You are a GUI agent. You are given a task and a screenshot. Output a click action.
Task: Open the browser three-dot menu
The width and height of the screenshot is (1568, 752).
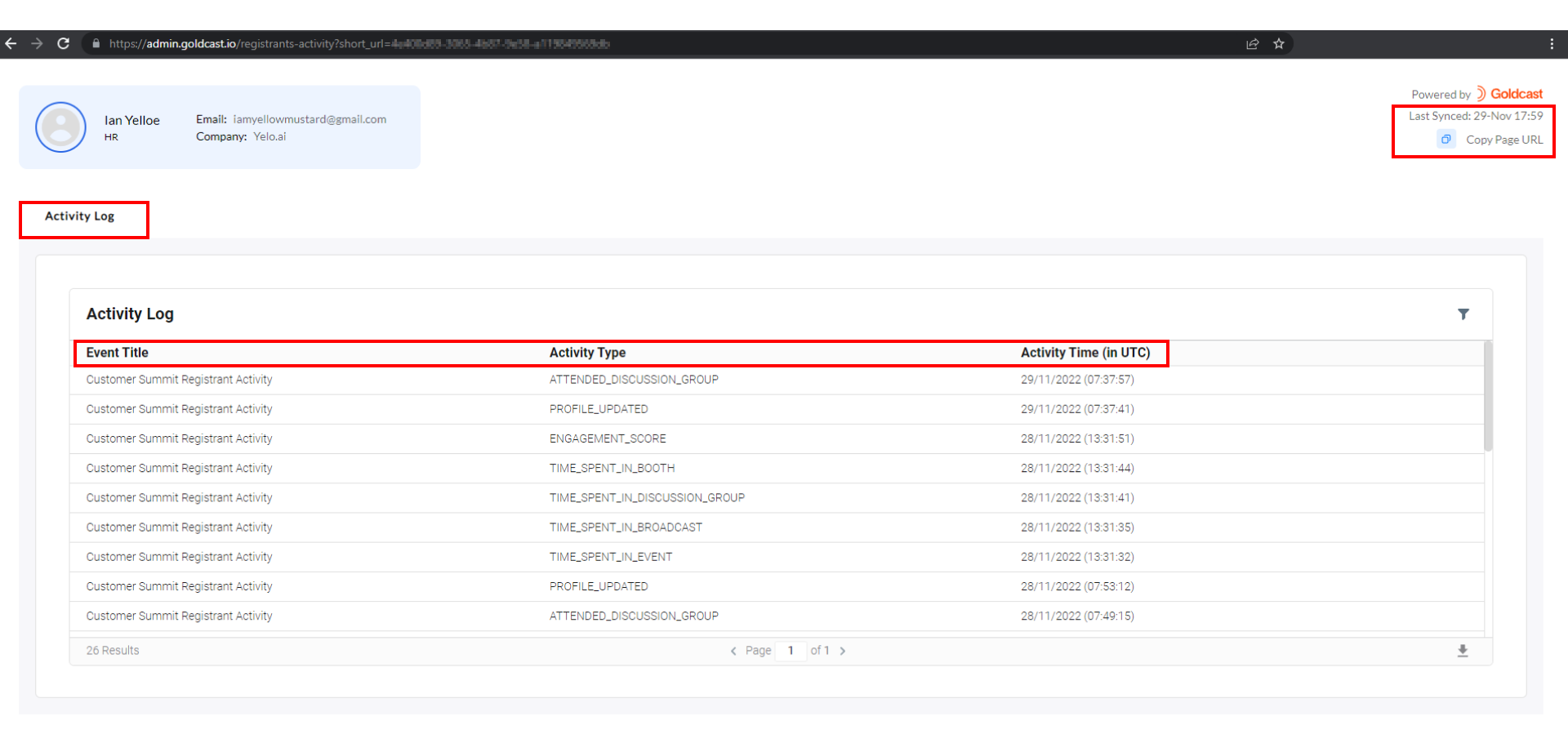(x=1552, y=43)
